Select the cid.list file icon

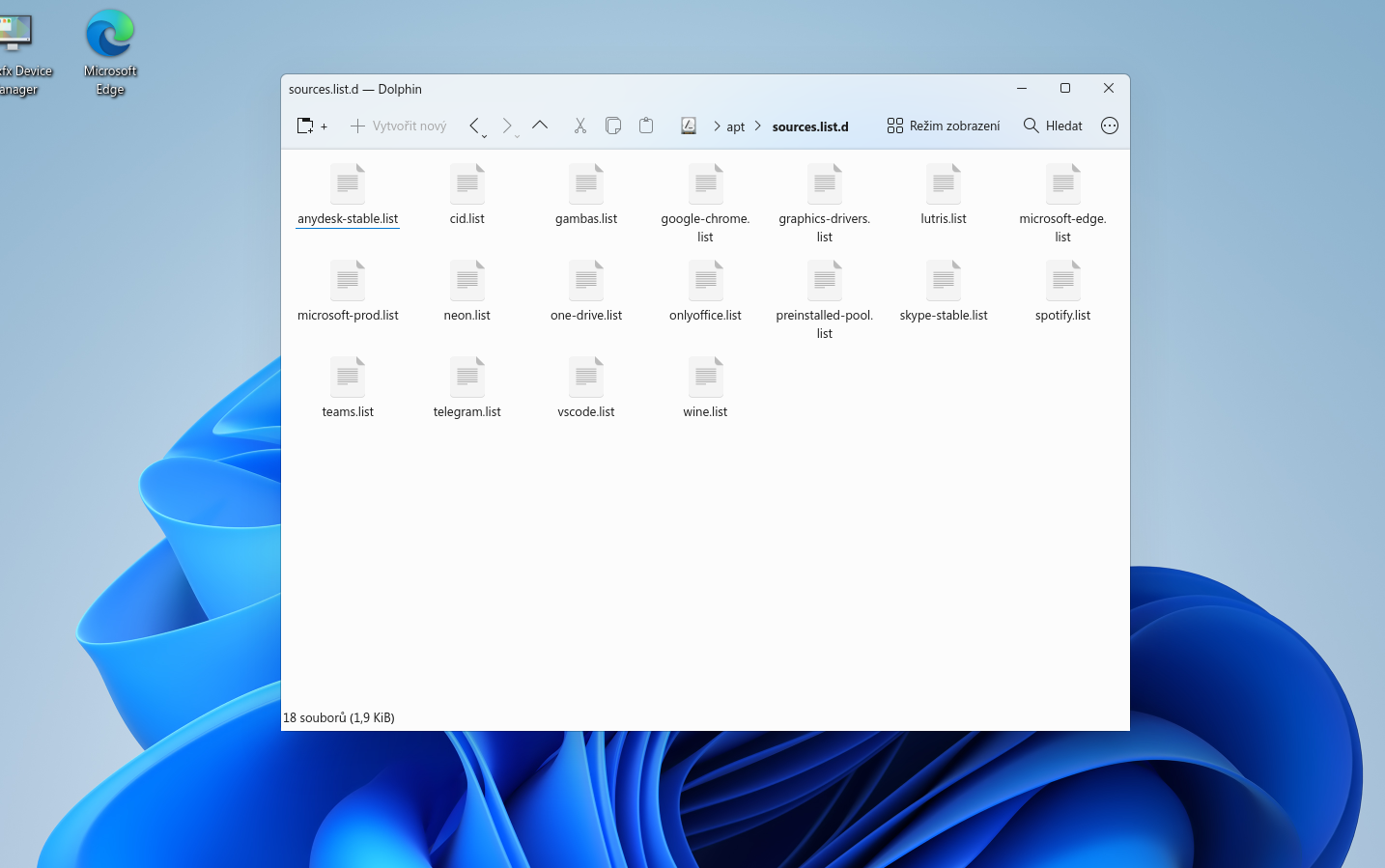[x=467, y=183]
